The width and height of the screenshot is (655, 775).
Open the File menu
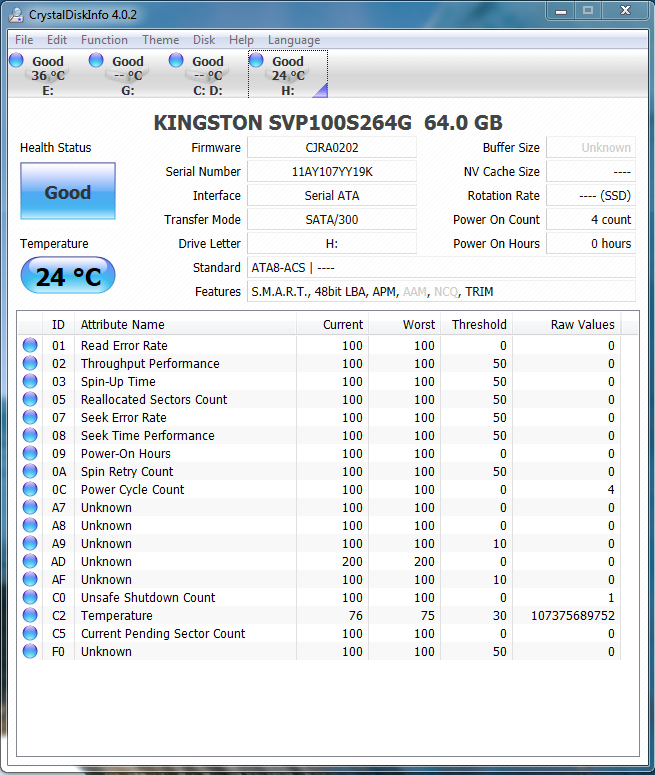click(24, 40)
